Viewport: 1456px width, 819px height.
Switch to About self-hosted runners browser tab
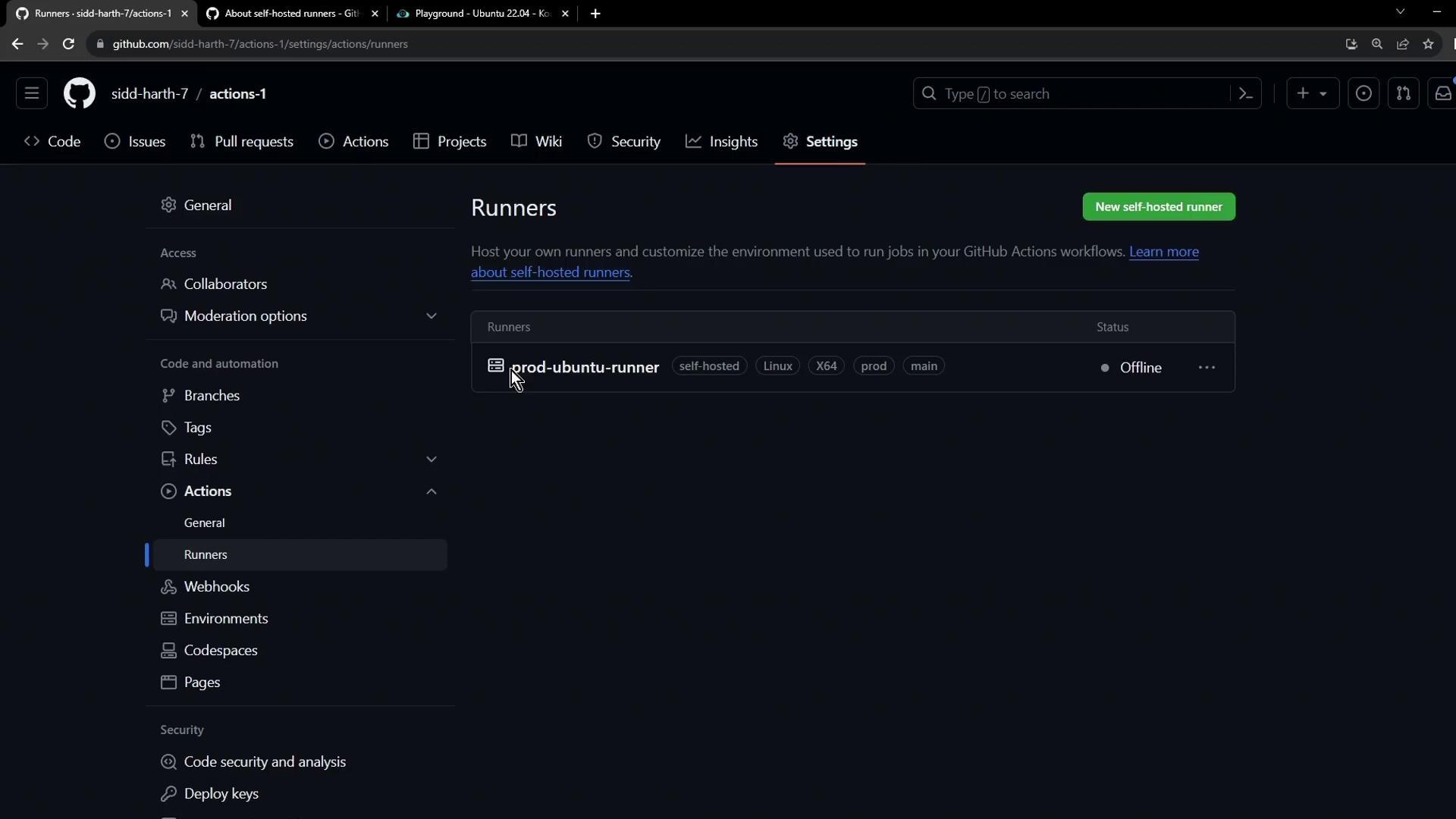292,14
